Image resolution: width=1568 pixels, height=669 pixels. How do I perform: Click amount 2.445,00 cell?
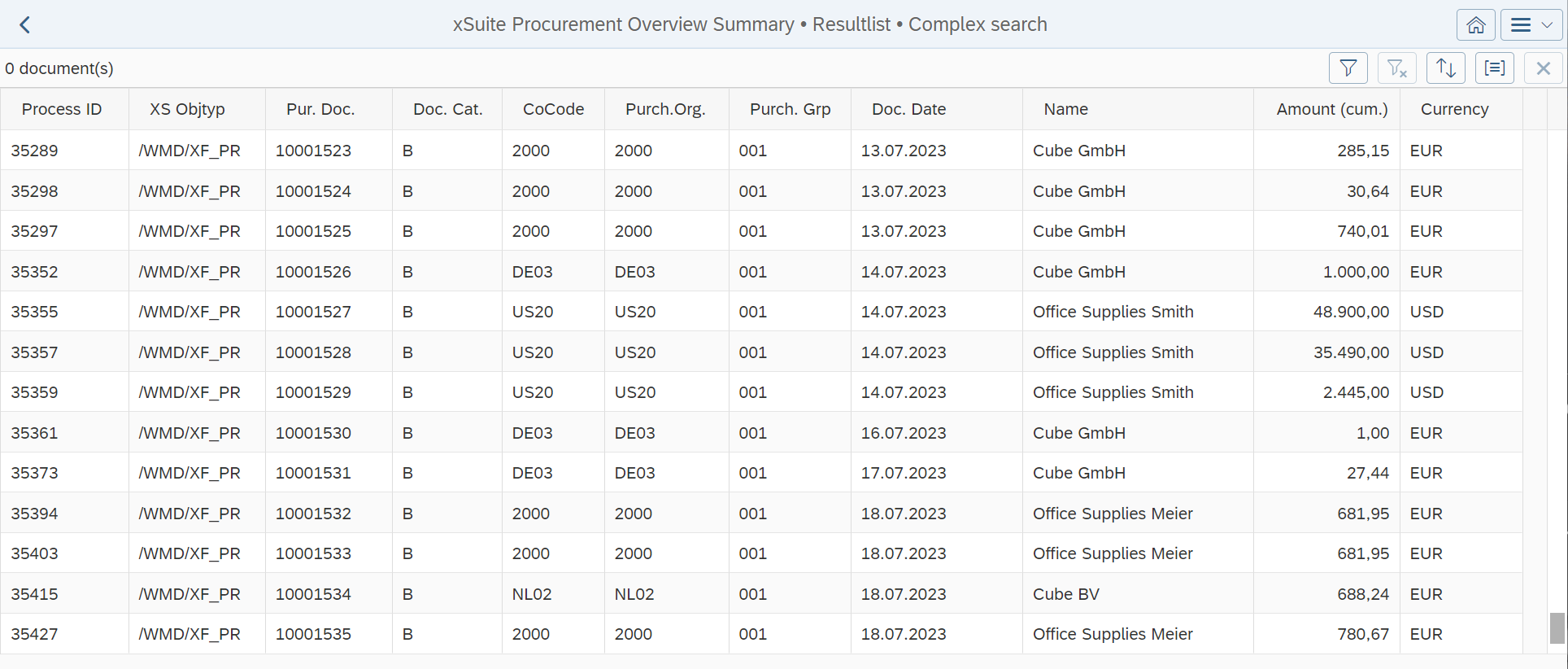(1326, 392)
